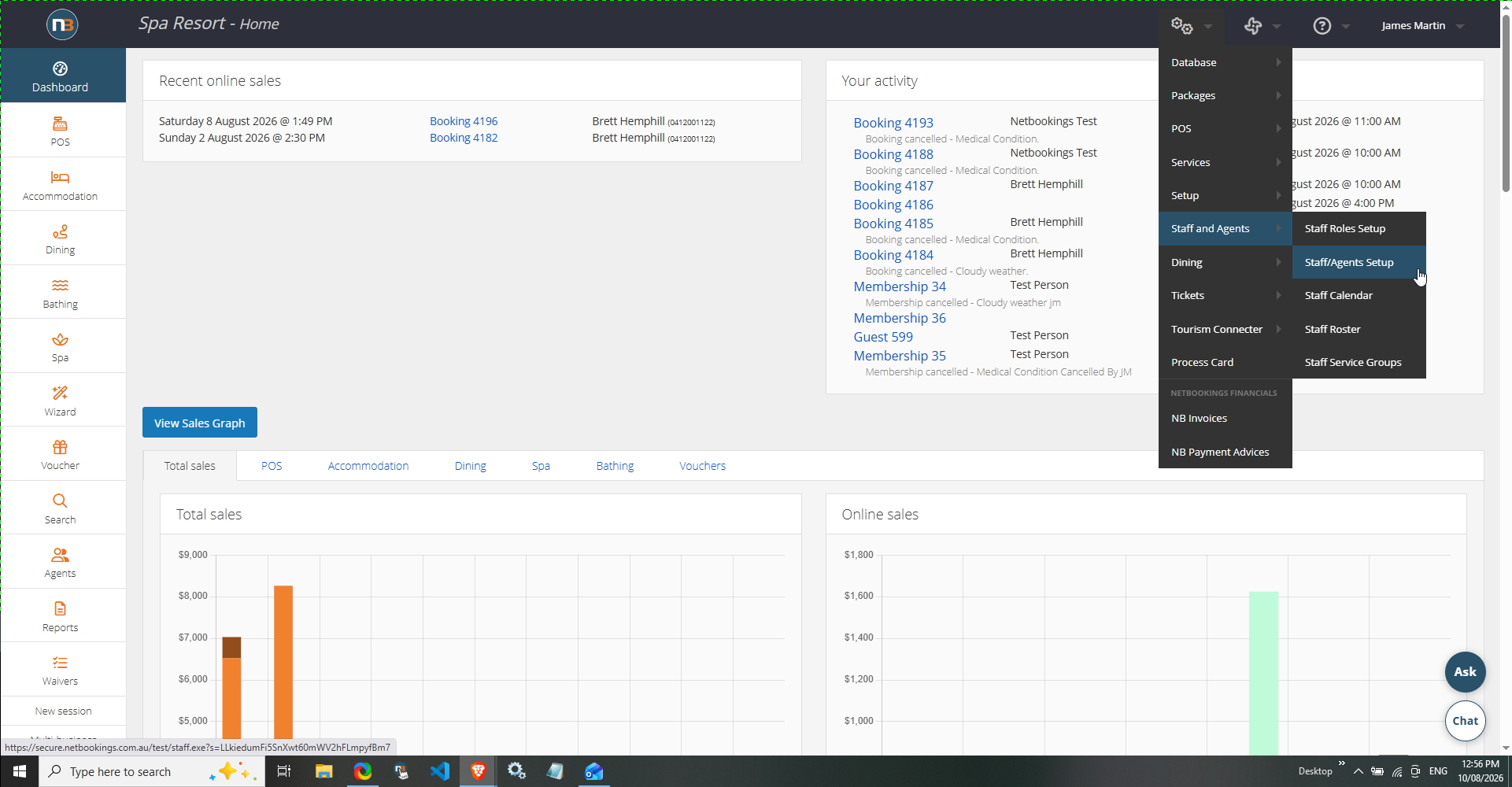
Task: Click the help question mark icon
Action: (x=1322, y=26)
